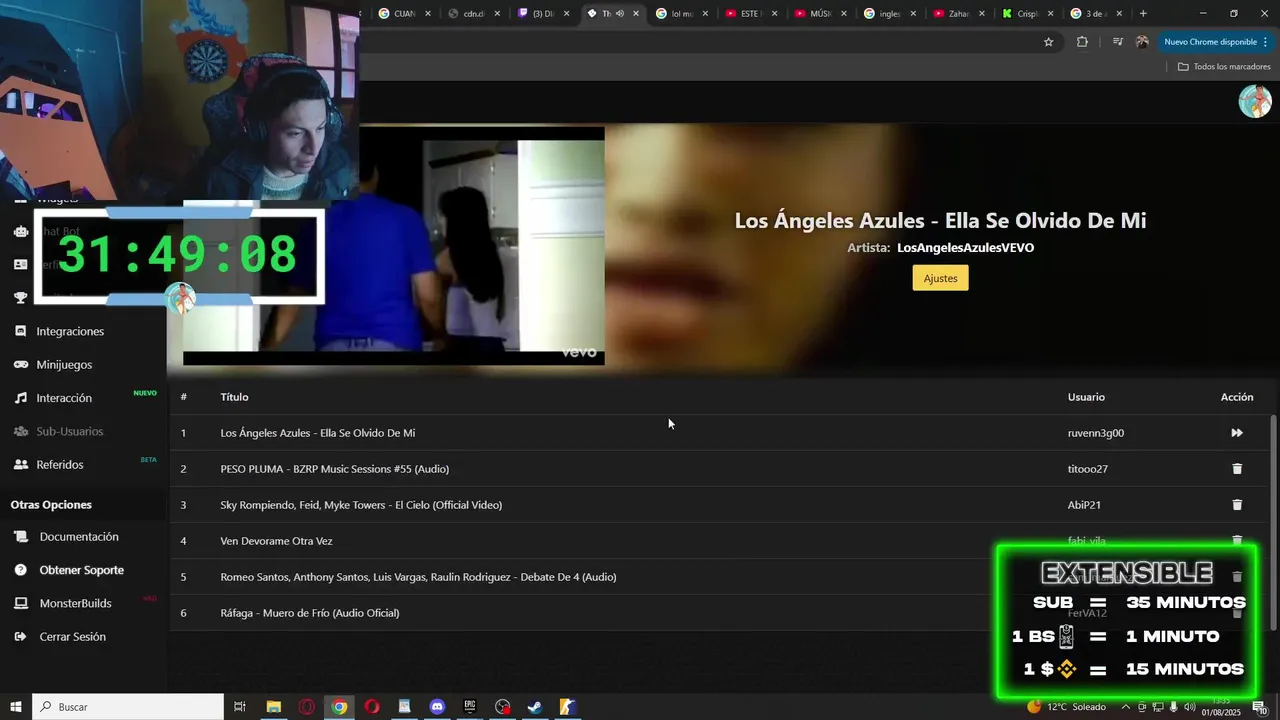Click the Documentación book icon

point(20,537)
